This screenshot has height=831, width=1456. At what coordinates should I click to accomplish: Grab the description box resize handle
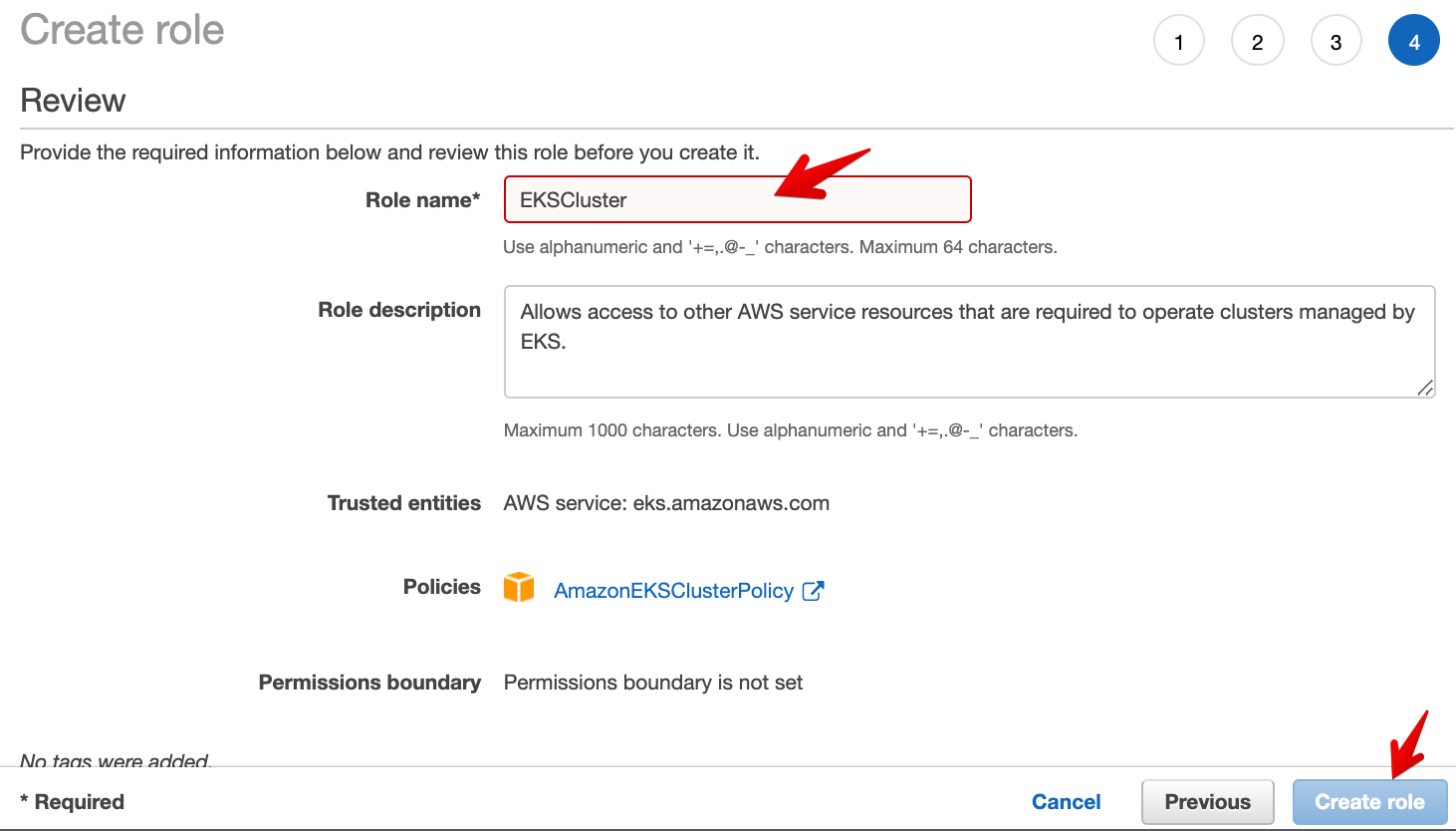coord(1425,388)
